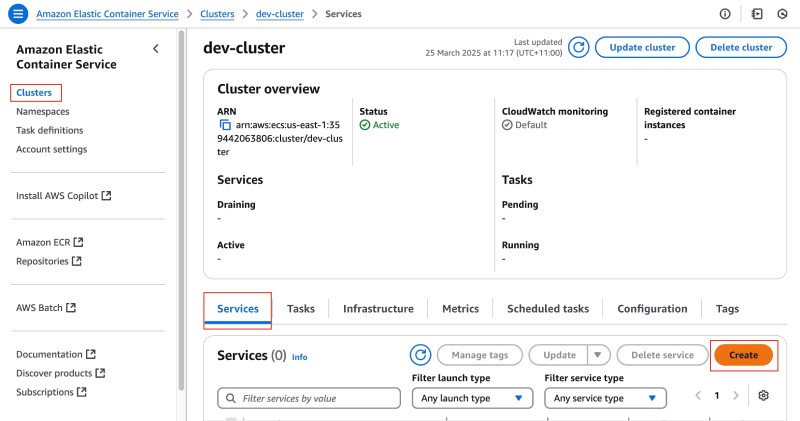Click the Manage tags button
This screenshot has width=800, height=421.
pyautogui.click(x=480, y=355)
